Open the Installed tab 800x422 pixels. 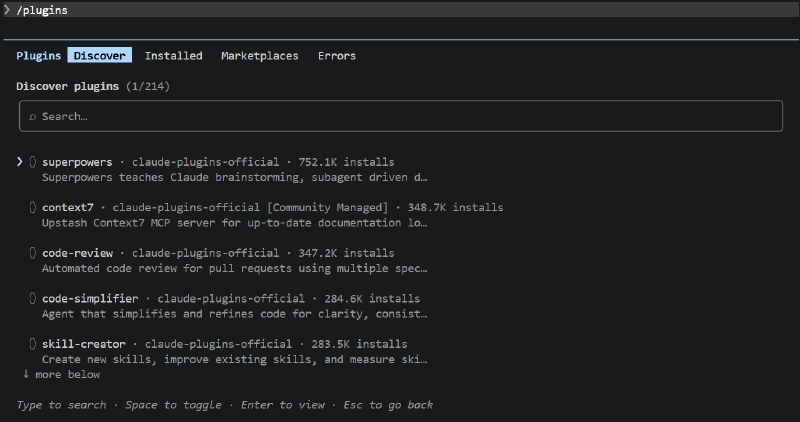point(173,56)
